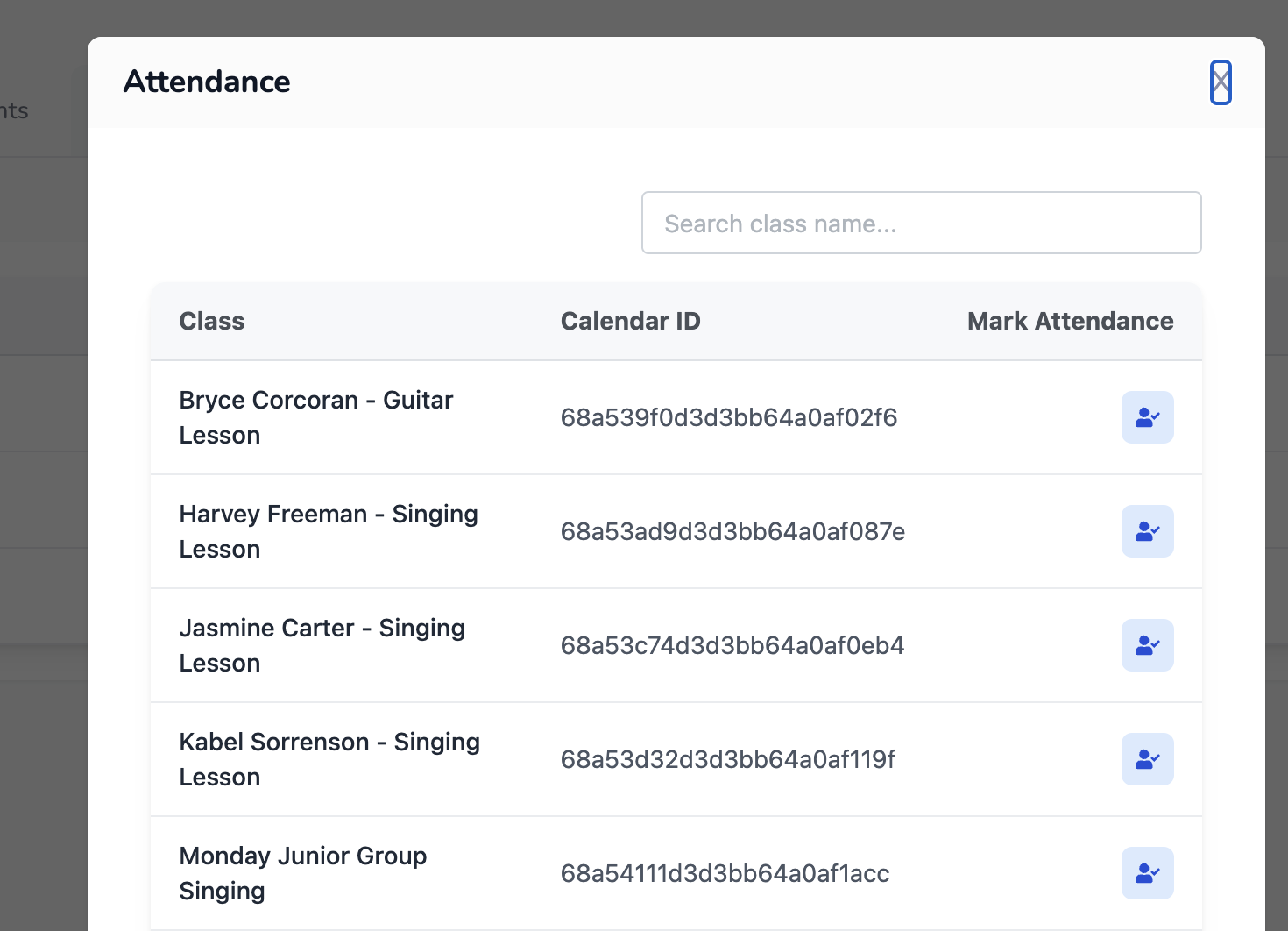Viewport: 1288px width, 931px height.
Task: Select the Monday Junior Group Singing class name
Action: pos(302,873)
